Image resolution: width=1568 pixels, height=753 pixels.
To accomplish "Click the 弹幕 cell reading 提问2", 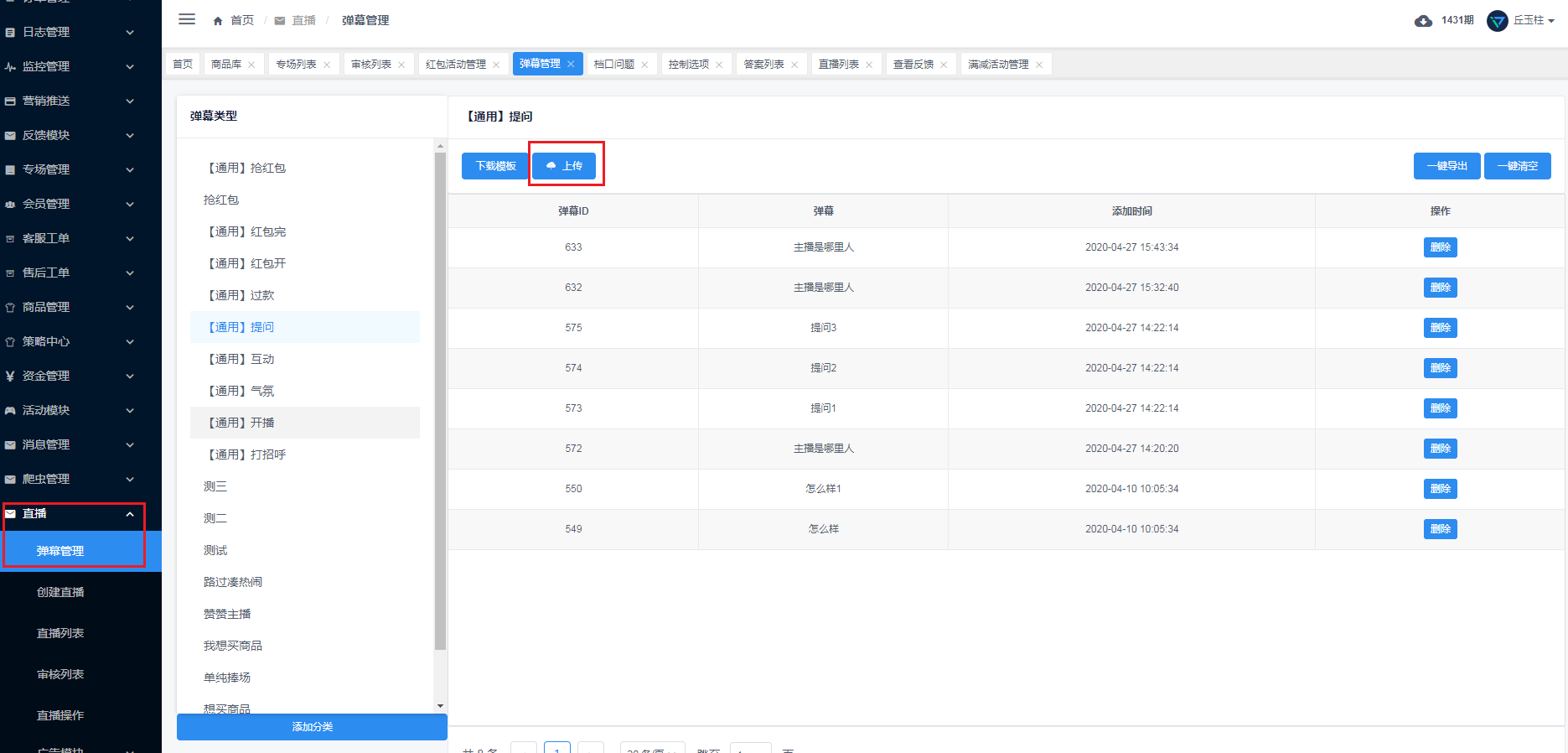I will click(x=823, y=368).
